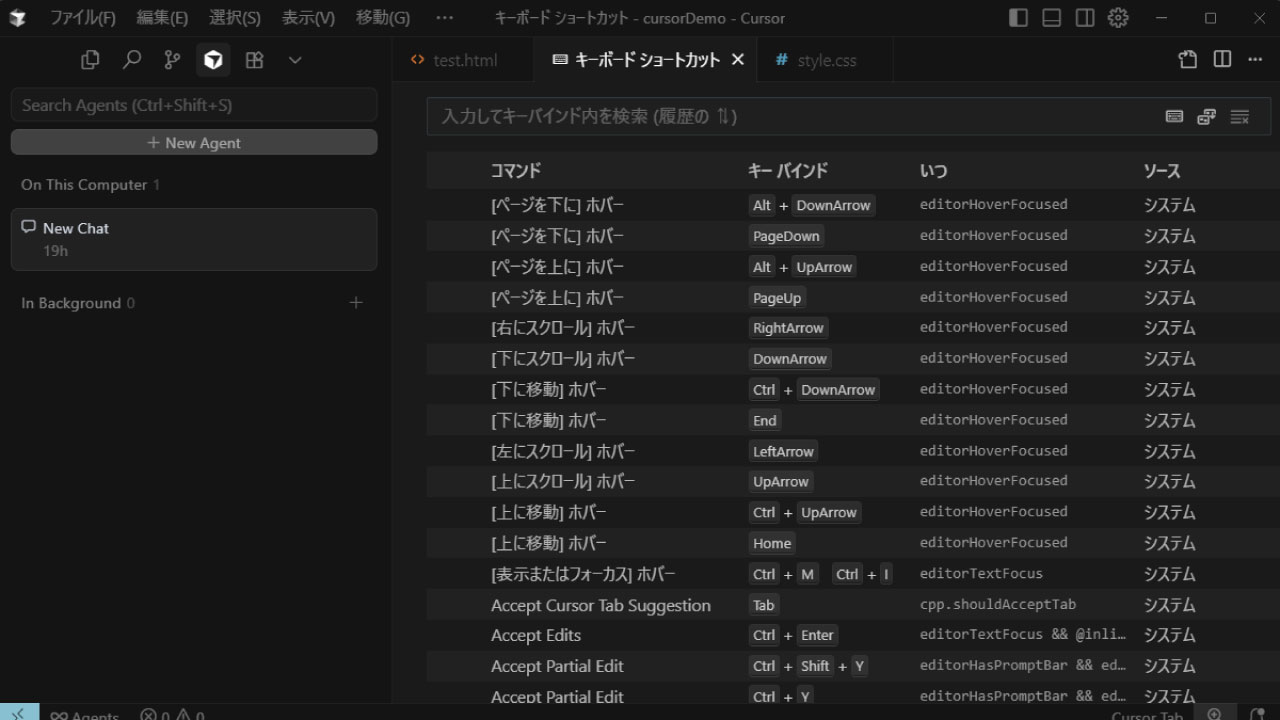
Task: Select the [左にスクロール] ホバー row
Action: [853, 451]
